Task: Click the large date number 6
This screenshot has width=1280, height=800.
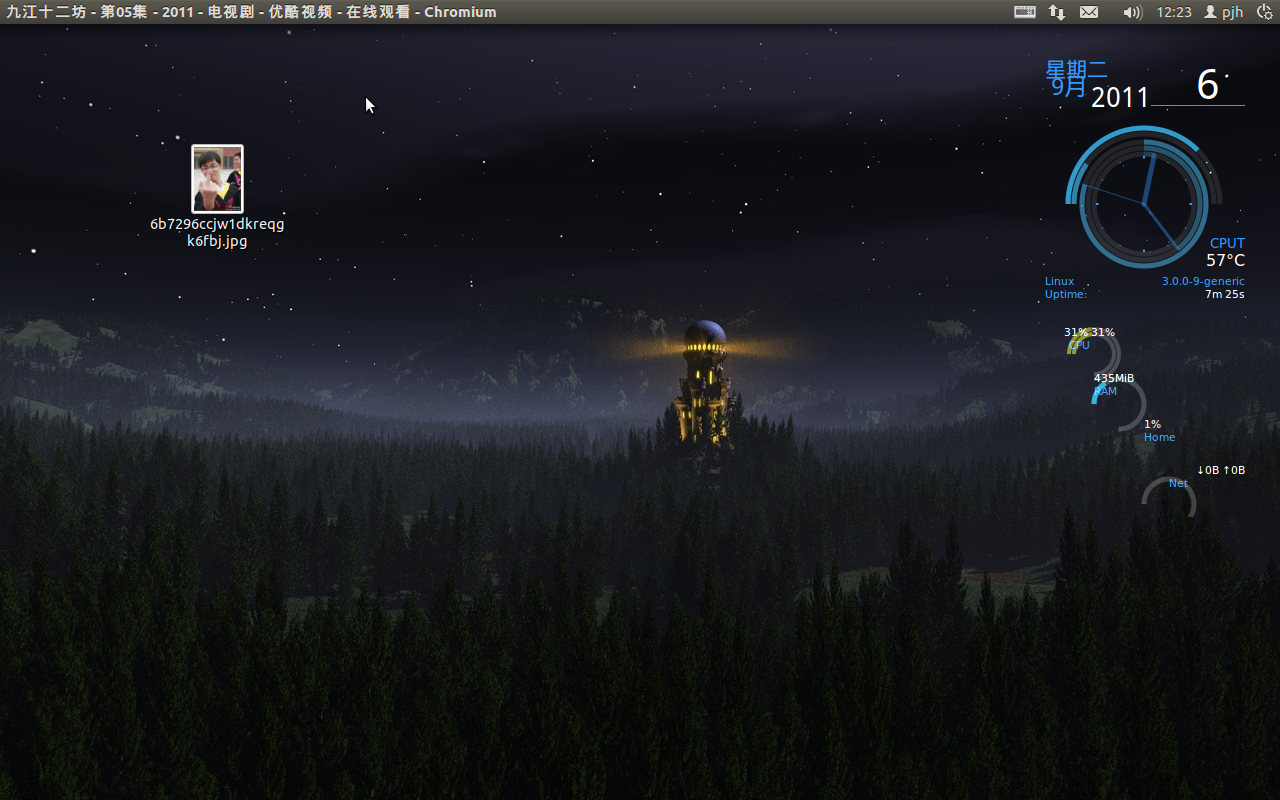Action: click(x=1207, y=85)
